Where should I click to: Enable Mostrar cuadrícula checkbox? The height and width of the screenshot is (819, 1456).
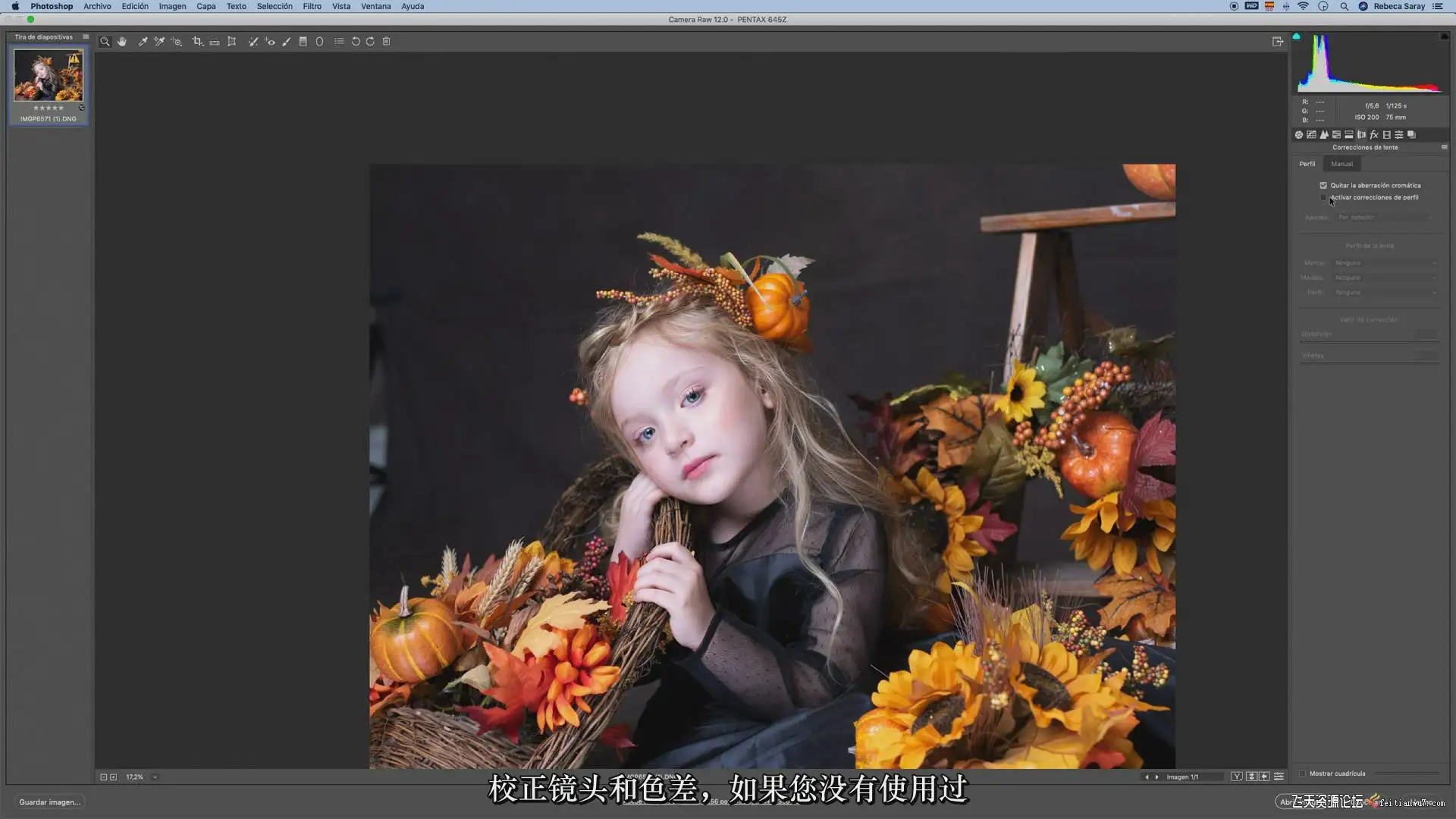1303,773
